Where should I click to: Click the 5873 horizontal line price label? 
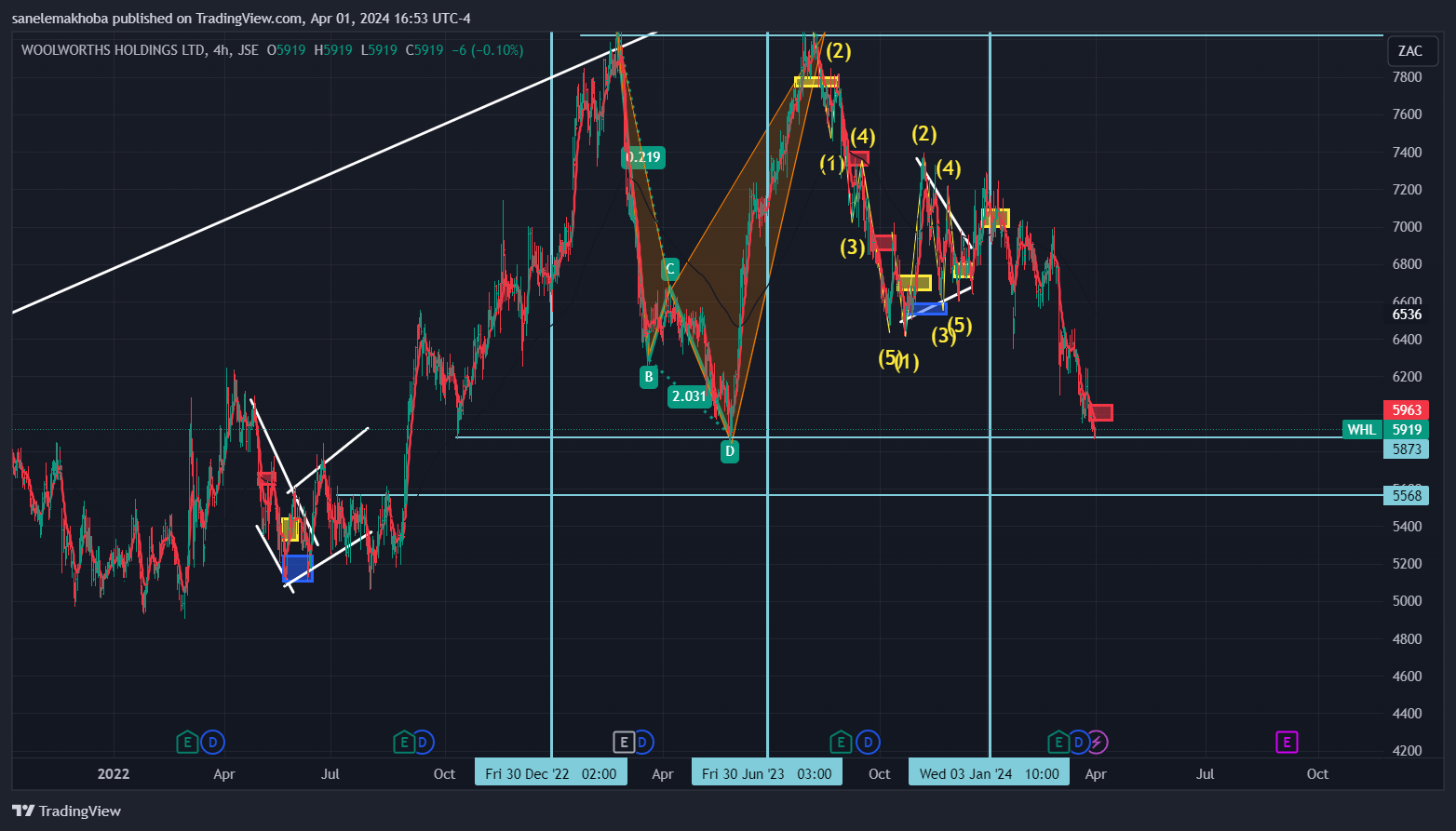pyautogui.click(x=1407, y=449)
